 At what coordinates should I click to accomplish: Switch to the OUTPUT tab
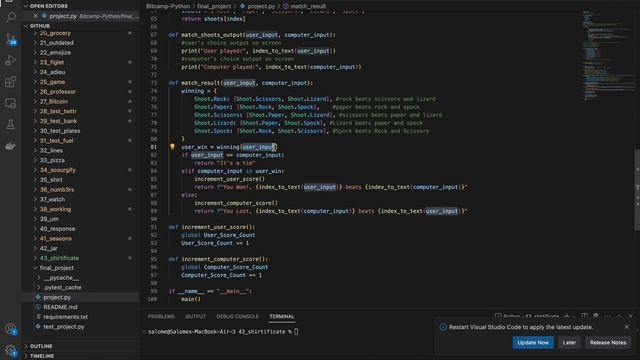click(x=196, y=317)
